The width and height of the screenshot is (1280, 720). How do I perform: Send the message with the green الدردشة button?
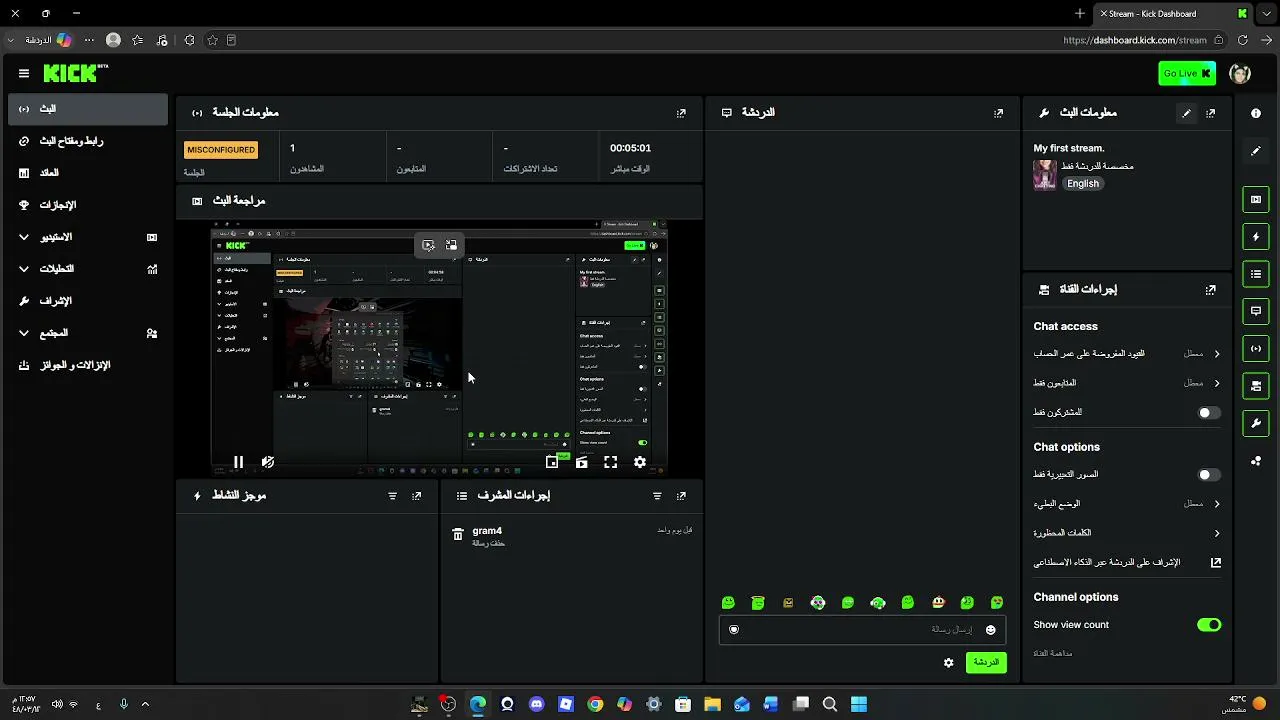(x=986, y=662)
